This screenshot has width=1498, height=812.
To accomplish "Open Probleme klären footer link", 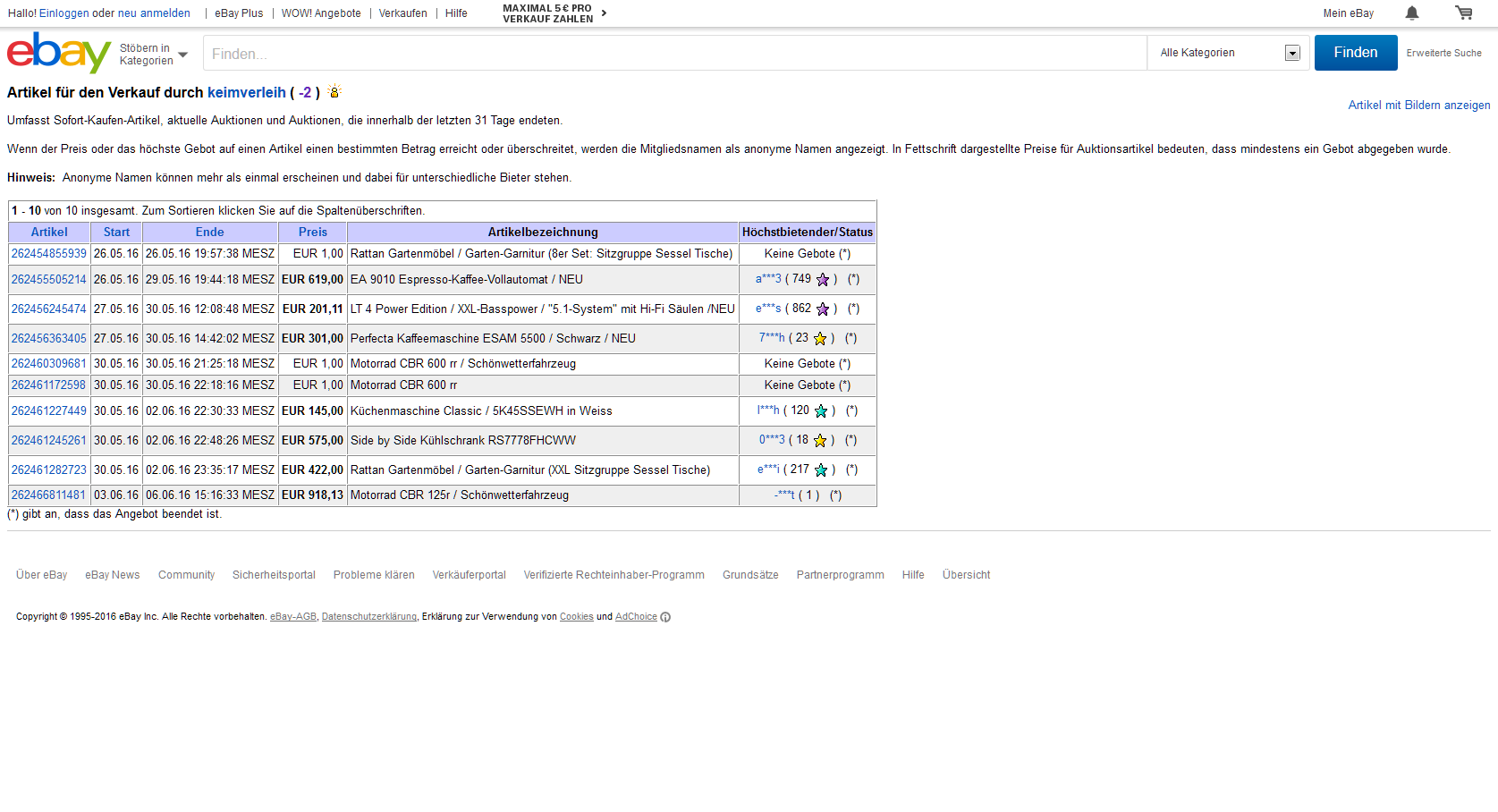I will point(374,575).
